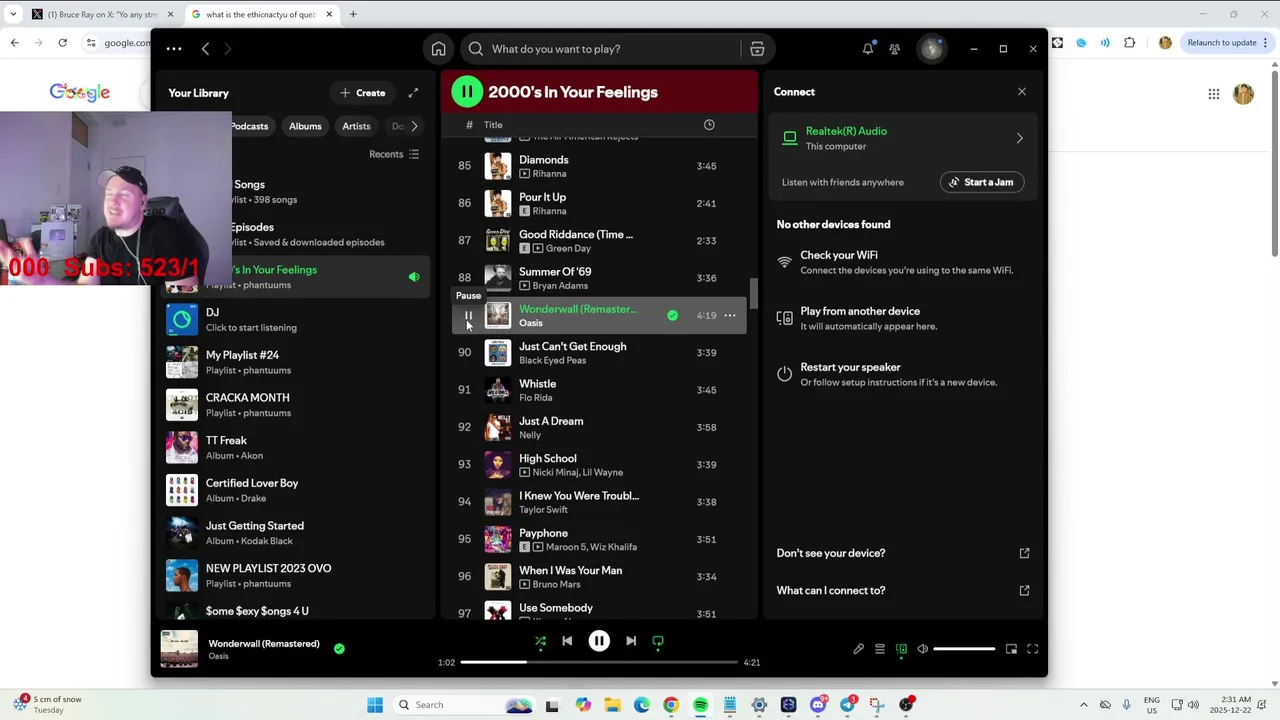Image resolution: width=1280 pixels, height=720 pixels.
Task: Click the Diamonds album thumbnail
Action: (498, 166)
